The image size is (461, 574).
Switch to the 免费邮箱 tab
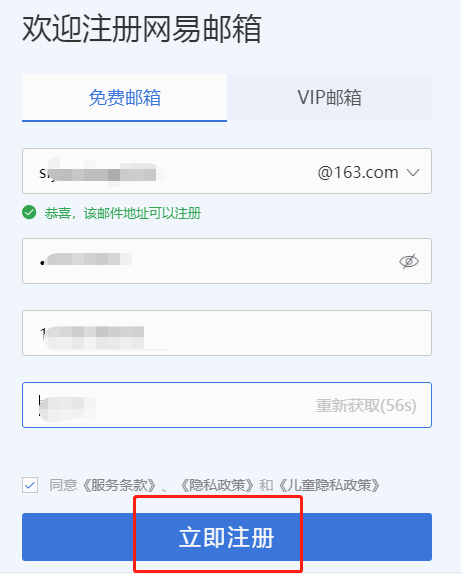coord(124,98)
